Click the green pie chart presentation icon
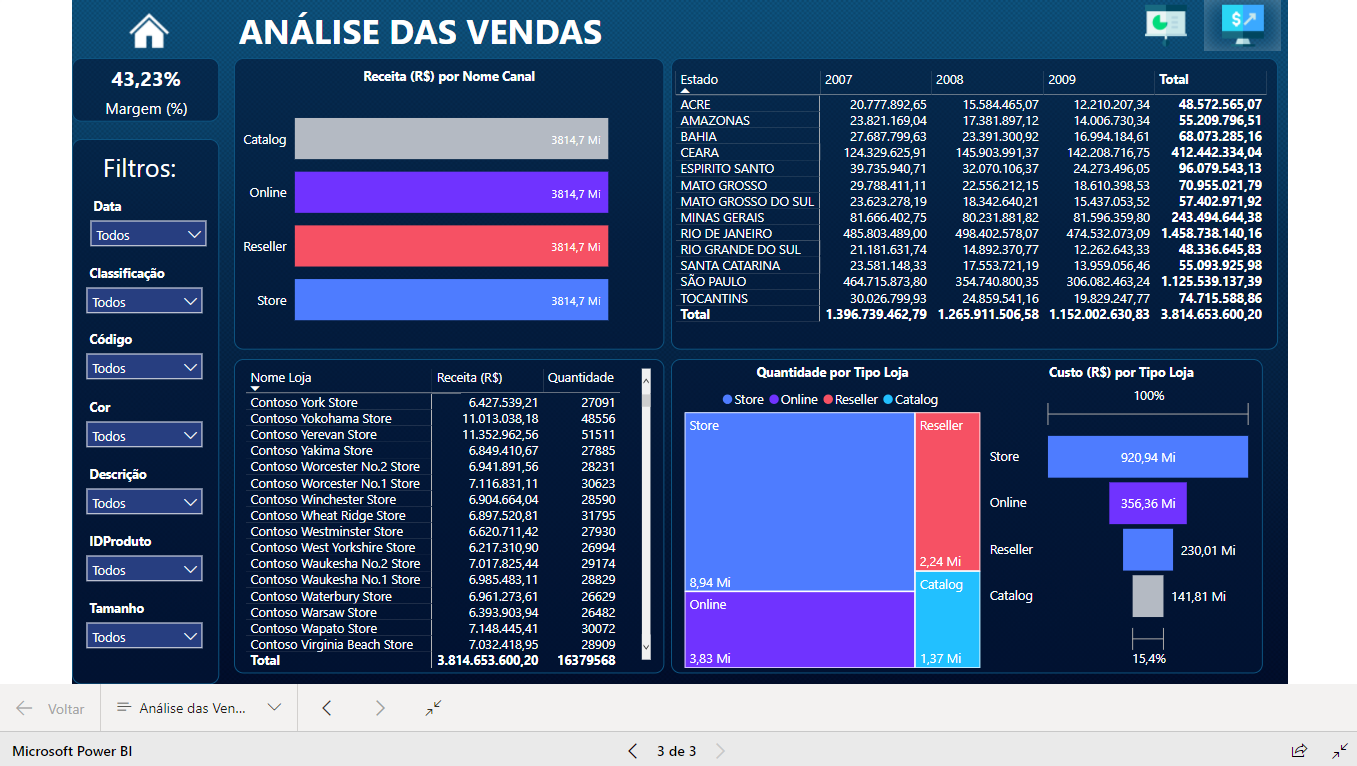The image size is (1357, 766). (1166, 23)
